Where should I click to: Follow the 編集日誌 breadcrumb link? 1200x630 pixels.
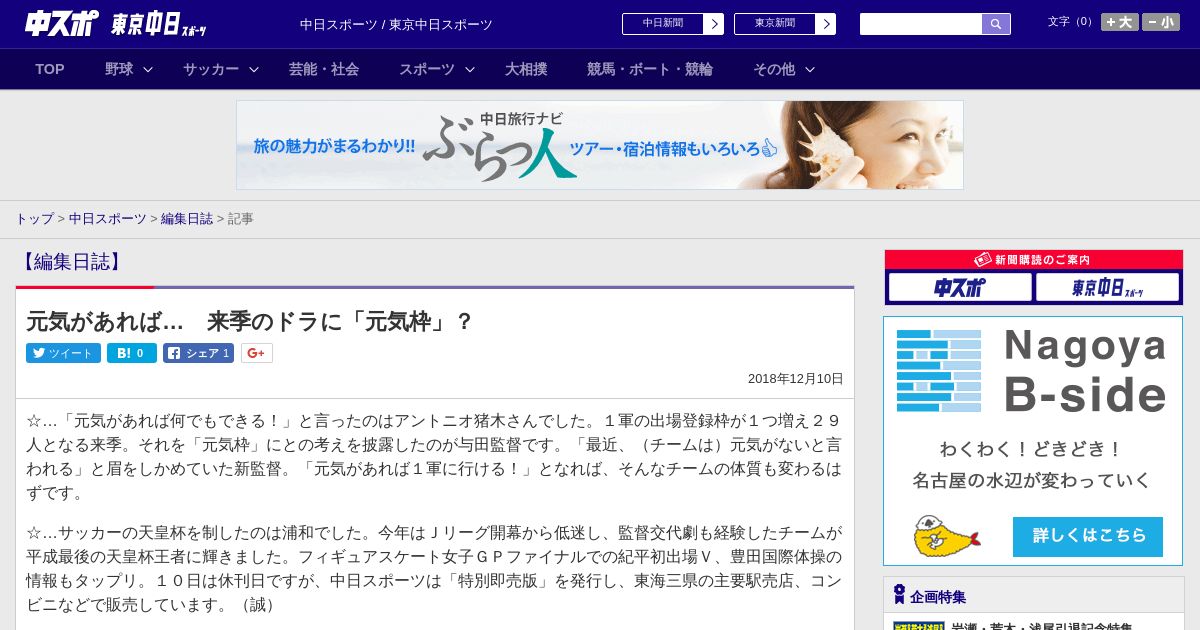(x=187, y=219)
